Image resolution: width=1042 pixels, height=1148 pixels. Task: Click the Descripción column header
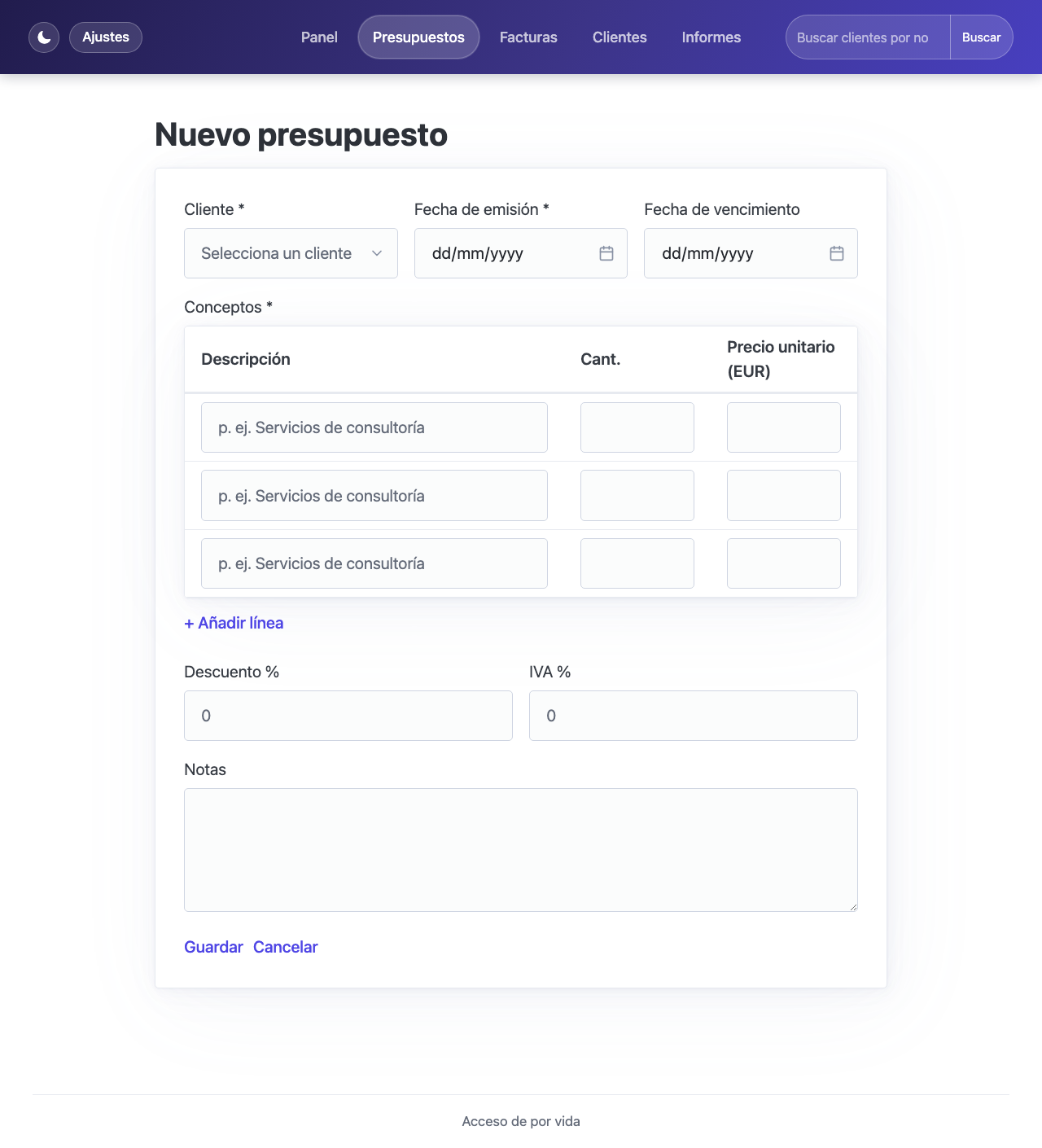246,359
